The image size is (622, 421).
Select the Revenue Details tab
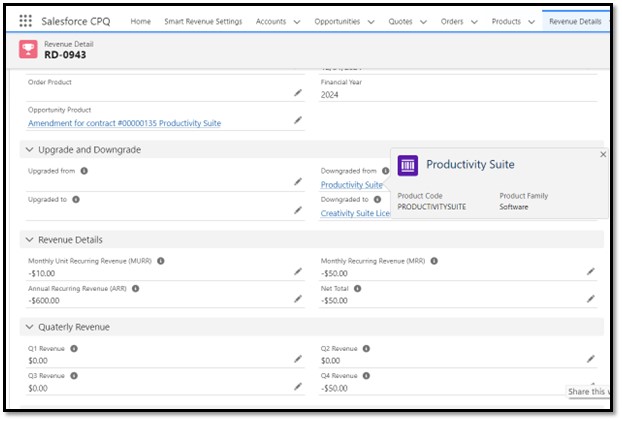point(575,21)
